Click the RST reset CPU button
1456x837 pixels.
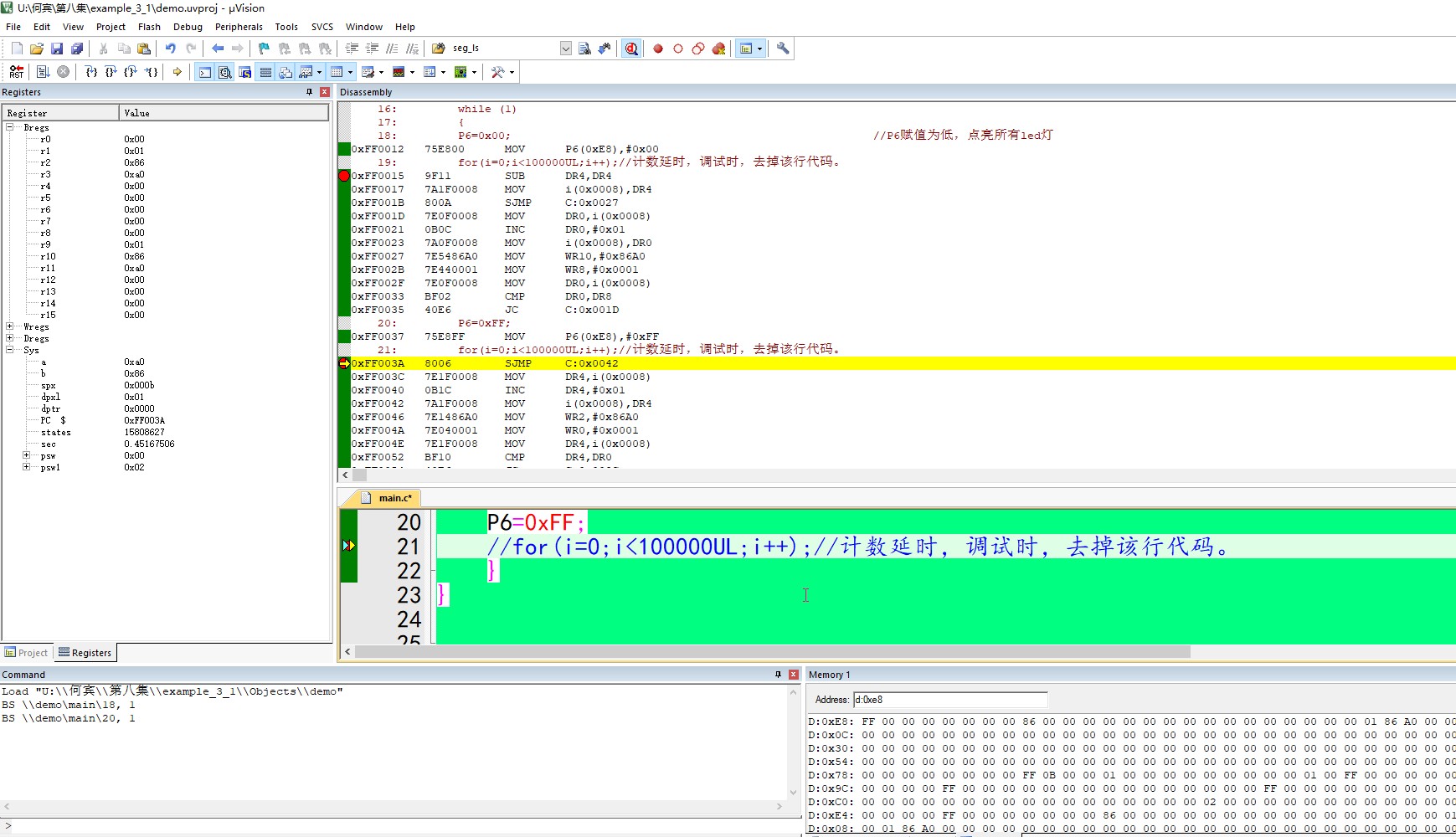pyautogui.click(x=17, y=72)
